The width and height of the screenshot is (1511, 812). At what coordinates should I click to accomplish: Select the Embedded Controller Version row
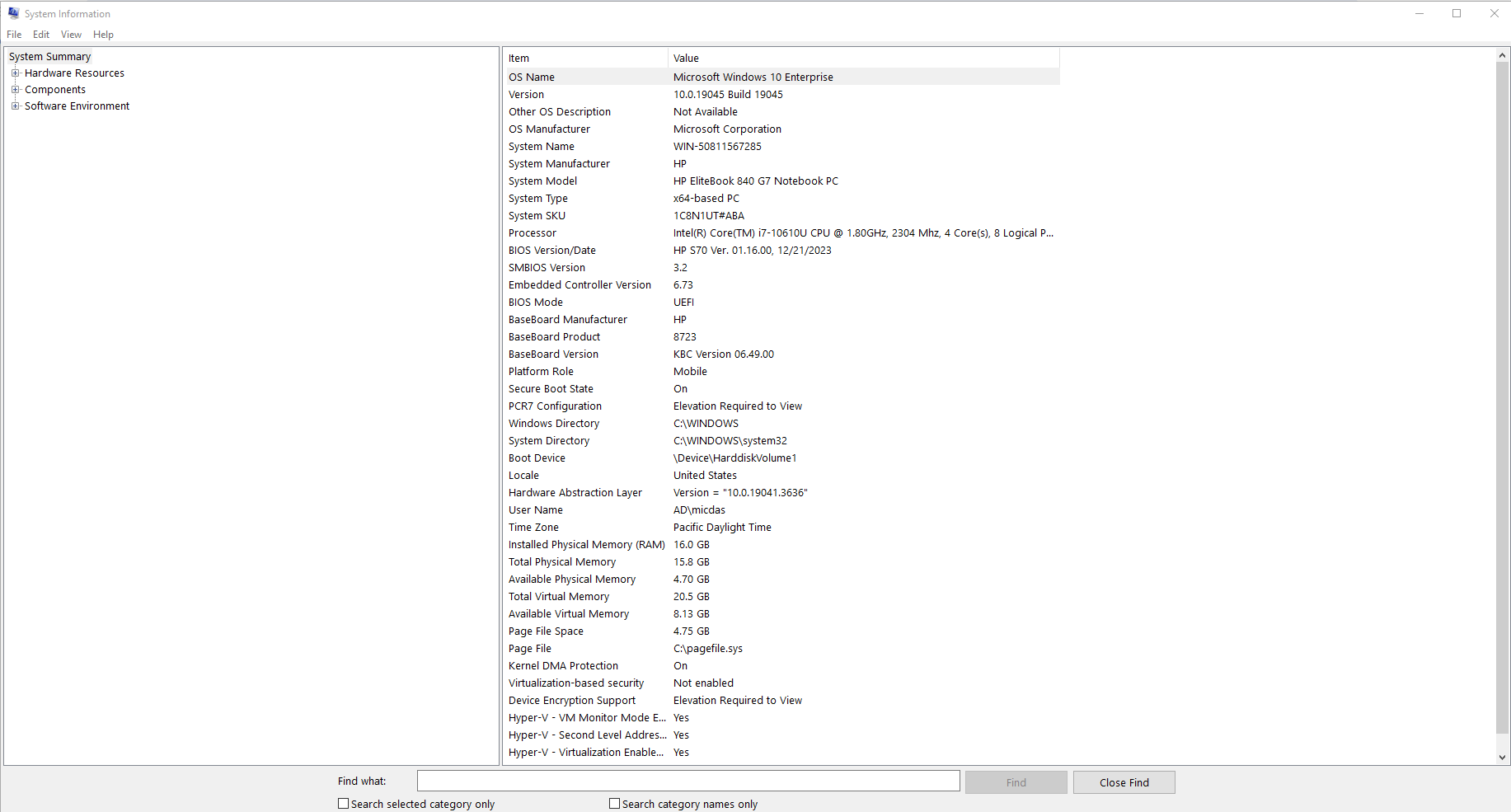(781, 284)
